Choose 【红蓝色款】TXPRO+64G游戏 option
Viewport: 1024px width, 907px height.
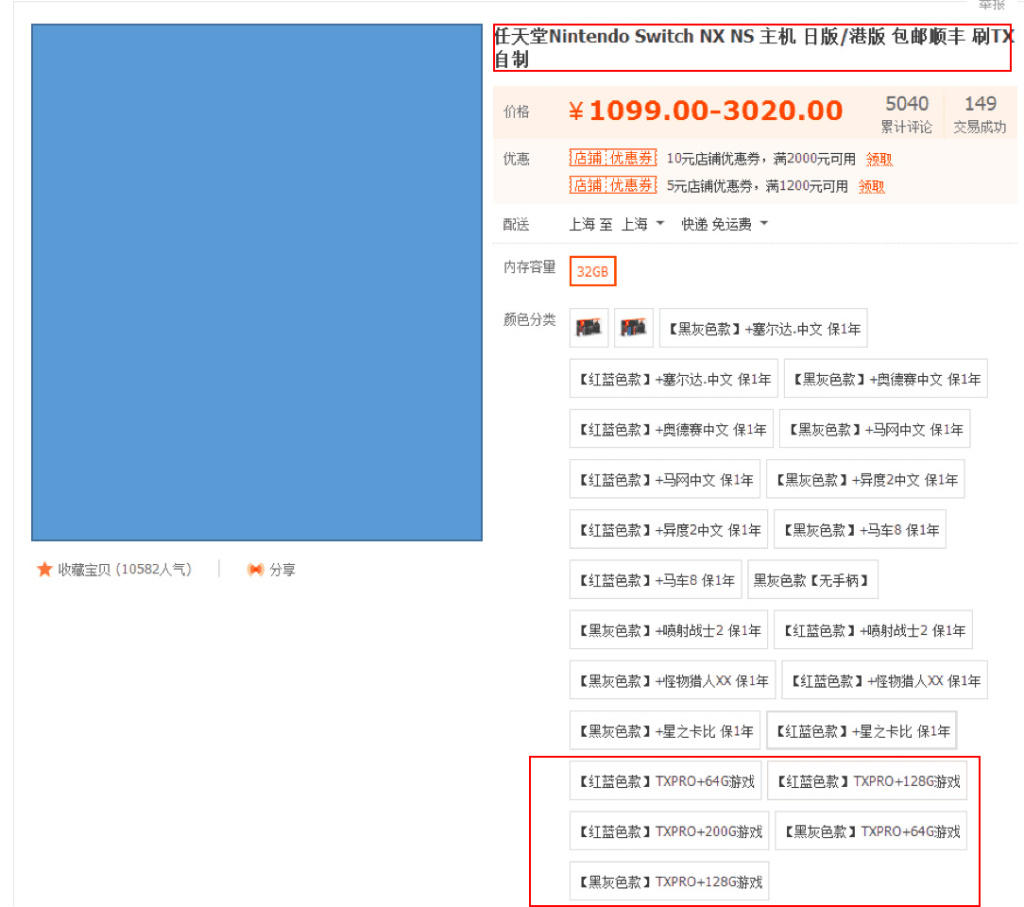point(665,781)
